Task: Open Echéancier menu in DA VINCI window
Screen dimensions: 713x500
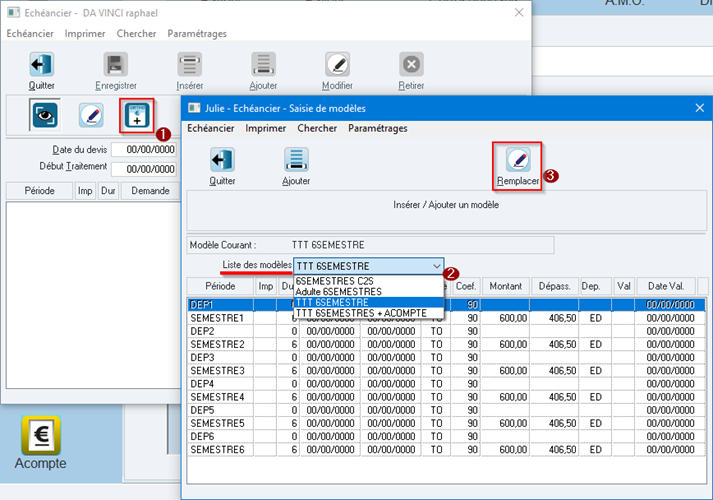Action: 30,34
